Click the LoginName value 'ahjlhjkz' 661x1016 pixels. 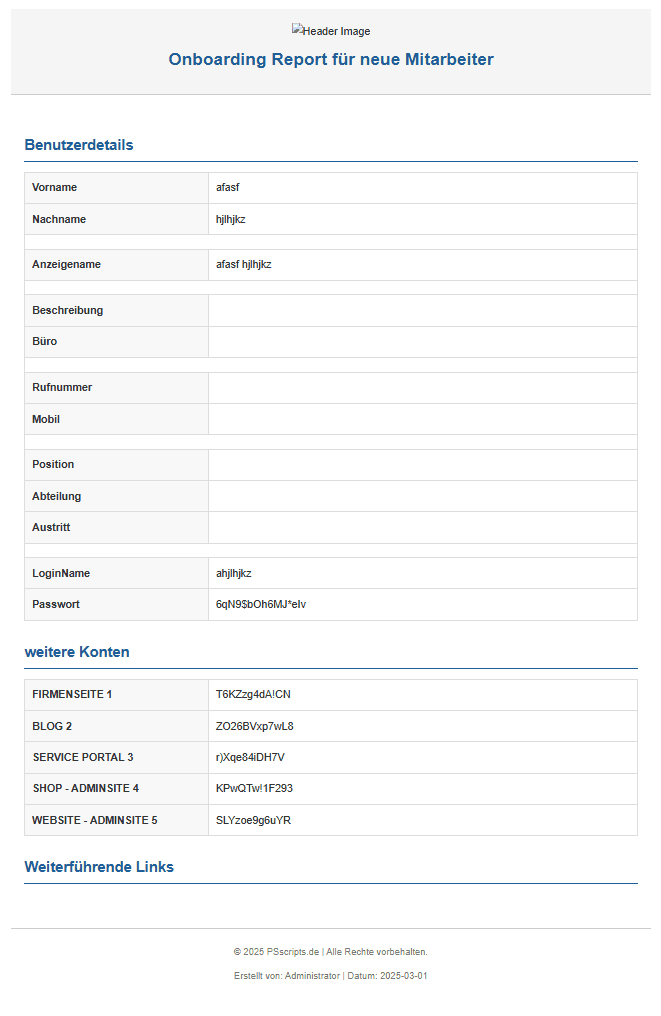pyautogui.click(x=234, y=574)
